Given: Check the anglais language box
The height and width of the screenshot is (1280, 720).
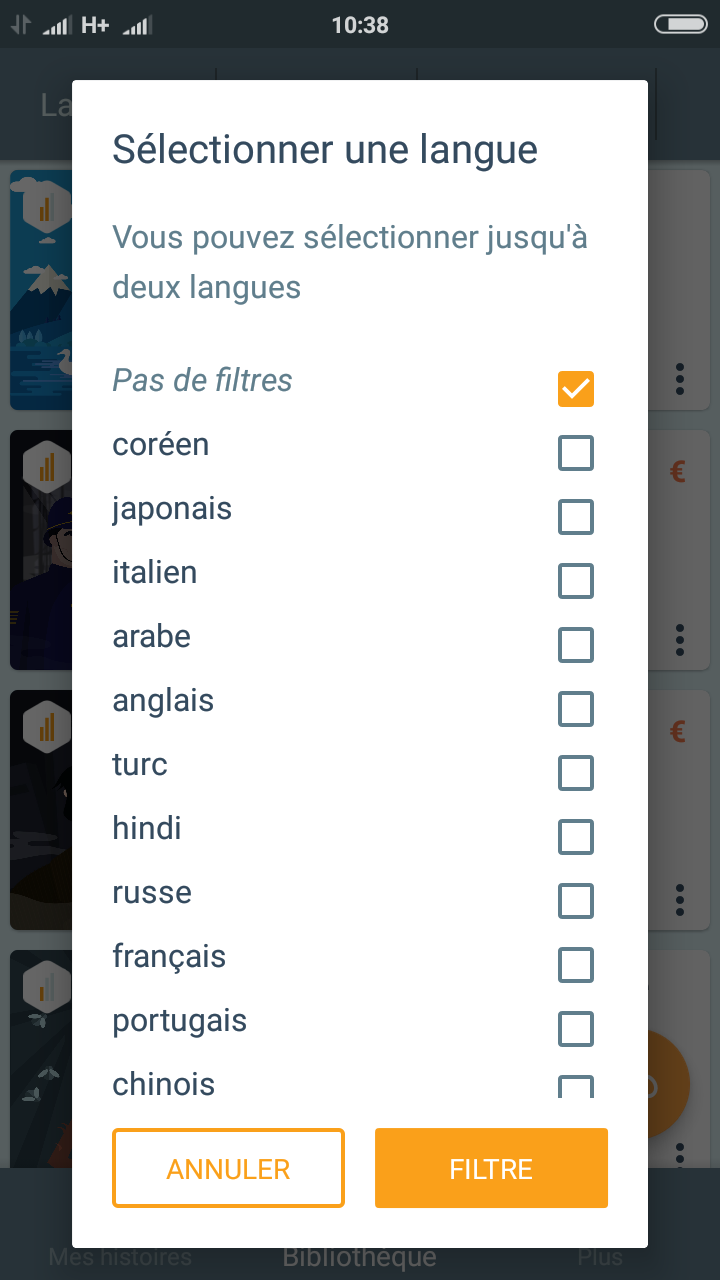Looking at the screenshot, I should 576,709.
